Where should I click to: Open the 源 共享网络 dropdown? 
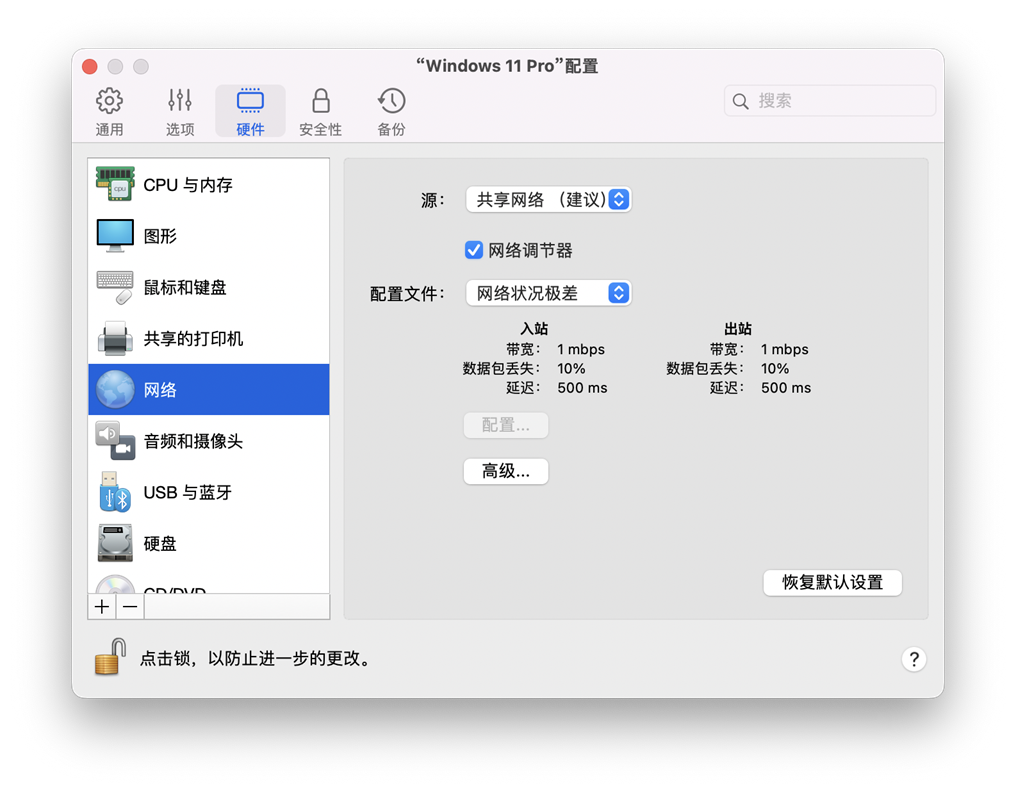pyautogui.click(x=548, y=200)
